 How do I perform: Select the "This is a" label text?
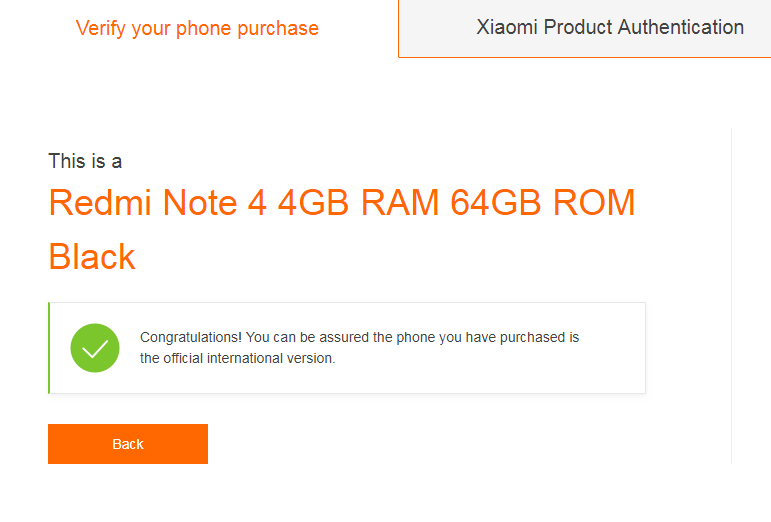pyautogui.click(x=85, y=161)
